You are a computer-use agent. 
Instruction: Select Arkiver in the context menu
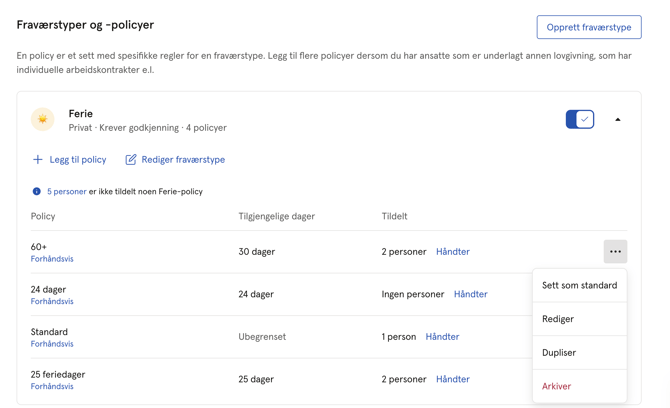579,386
